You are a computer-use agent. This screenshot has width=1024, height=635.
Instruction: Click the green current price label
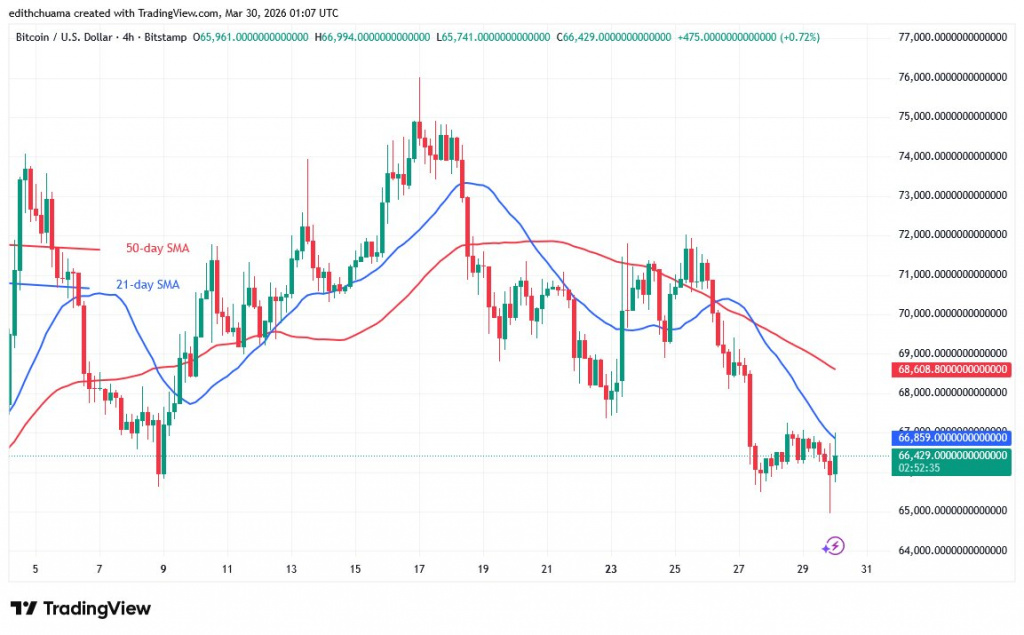tap(951, 457)
